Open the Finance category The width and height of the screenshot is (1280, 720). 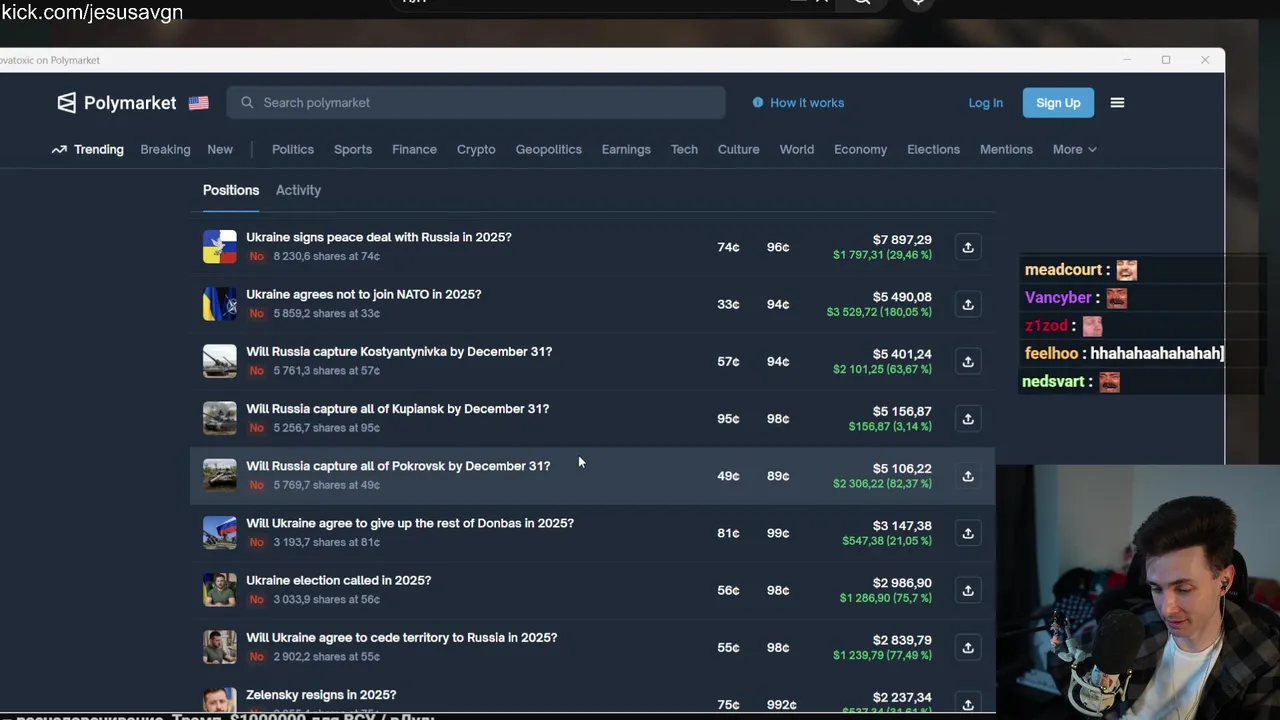coord(414,150)
